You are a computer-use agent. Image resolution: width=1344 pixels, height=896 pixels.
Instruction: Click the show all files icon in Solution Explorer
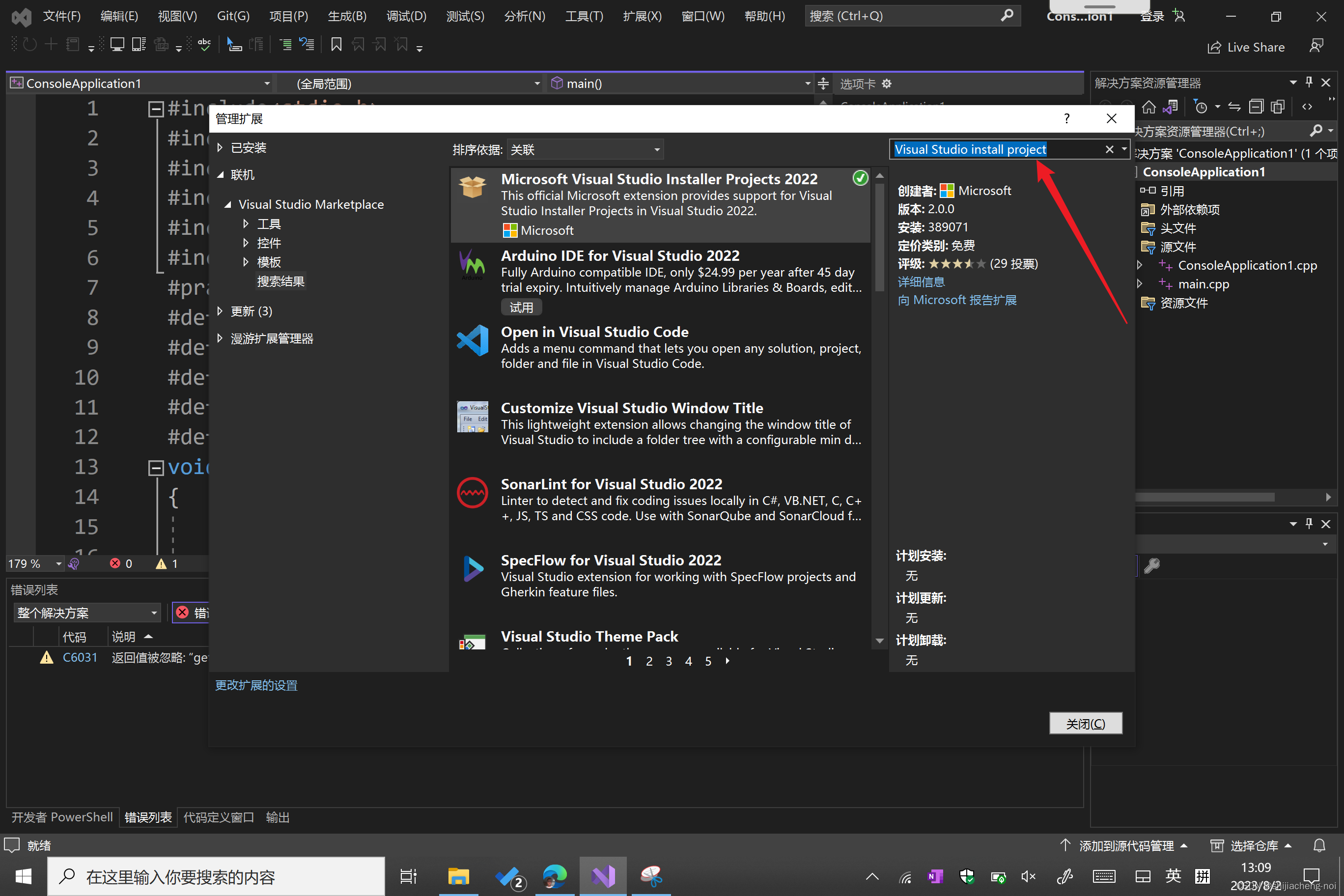[x=1278, y=107]
